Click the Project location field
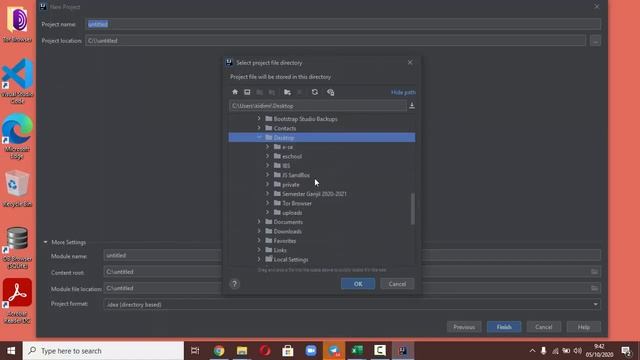This screenshot has height=360, width=640. pos(336,40)
